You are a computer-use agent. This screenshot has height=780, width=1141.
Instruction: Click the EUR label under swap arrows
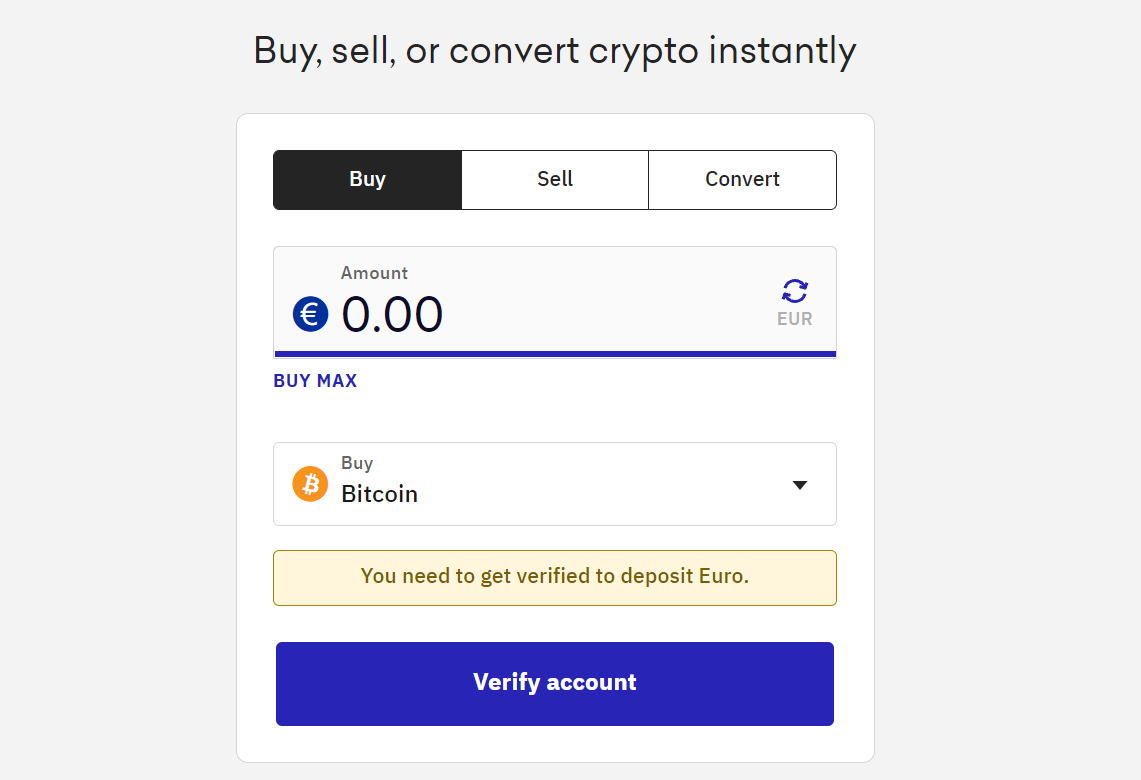click(x=795, y=320)
